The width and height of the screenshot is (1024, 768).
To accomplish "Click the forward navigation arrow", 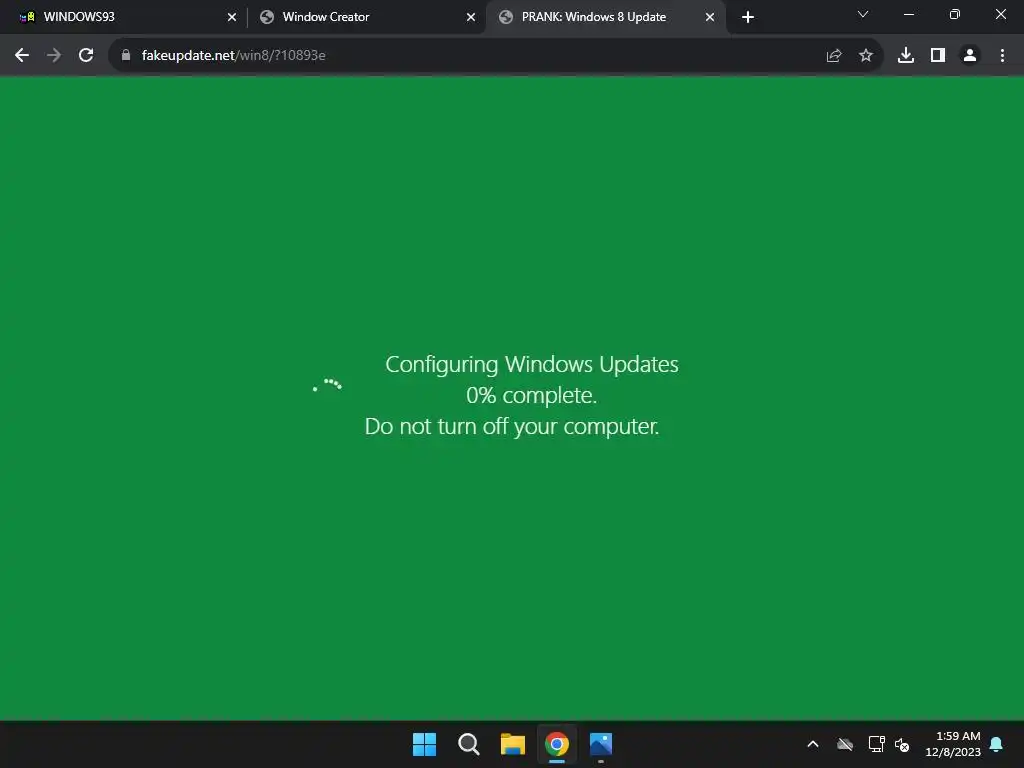I will pyautogui.click(x=54, y=56).
